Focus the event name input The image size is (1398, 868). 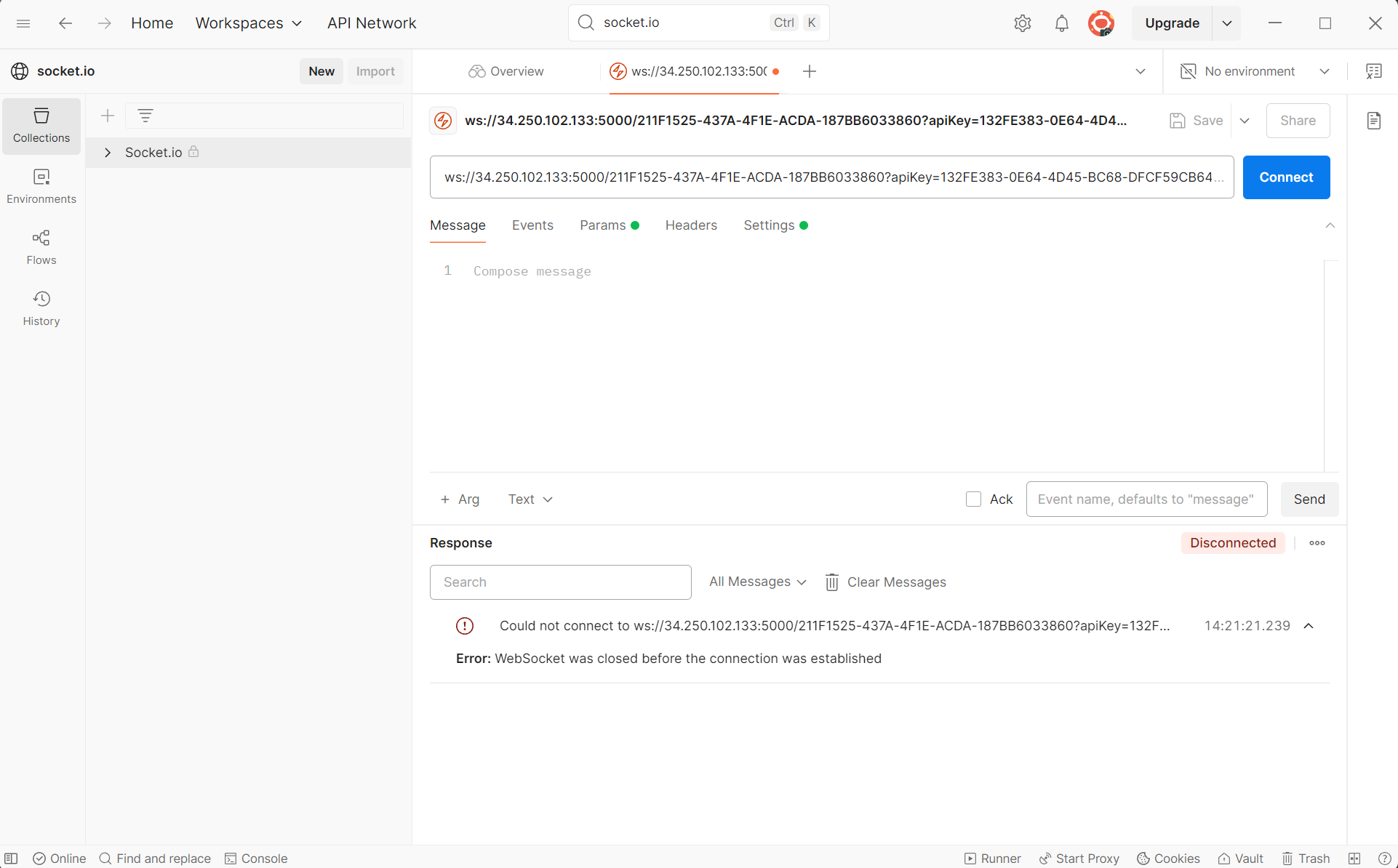pos(1146,499)
